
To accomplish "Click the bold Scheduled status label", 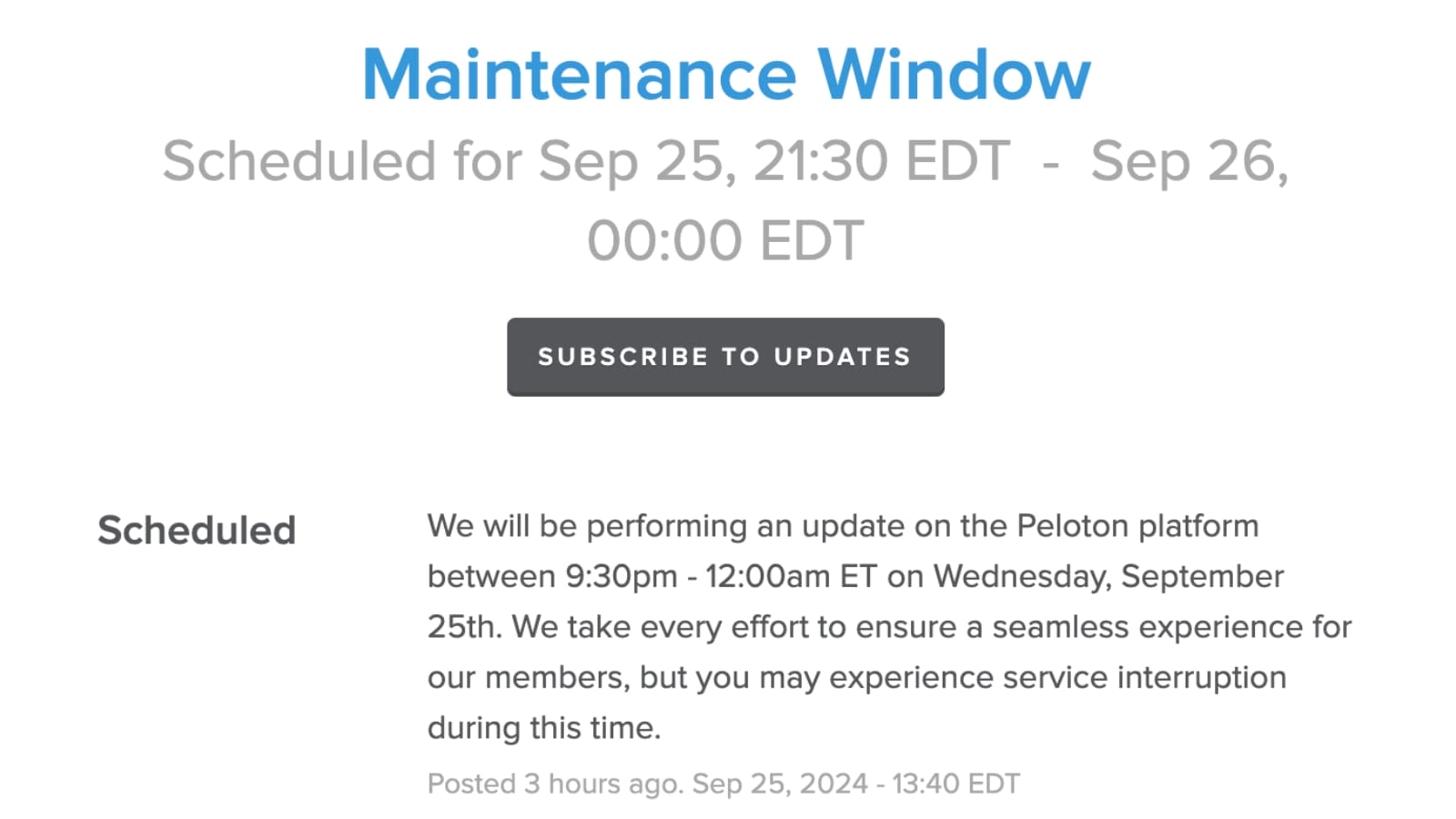I will coord(197,531).
